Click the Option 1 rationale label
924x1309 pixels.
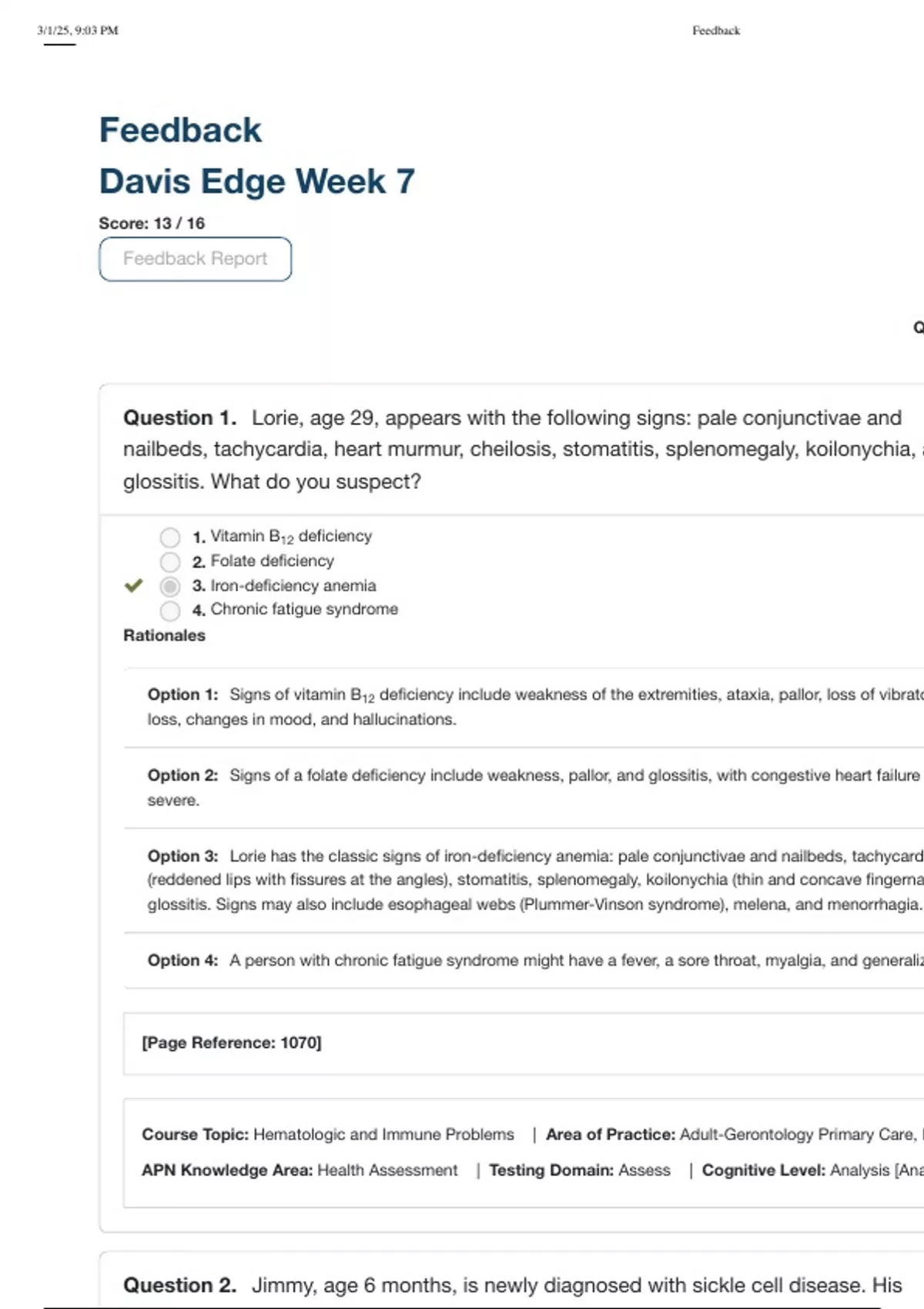point(182,695)
